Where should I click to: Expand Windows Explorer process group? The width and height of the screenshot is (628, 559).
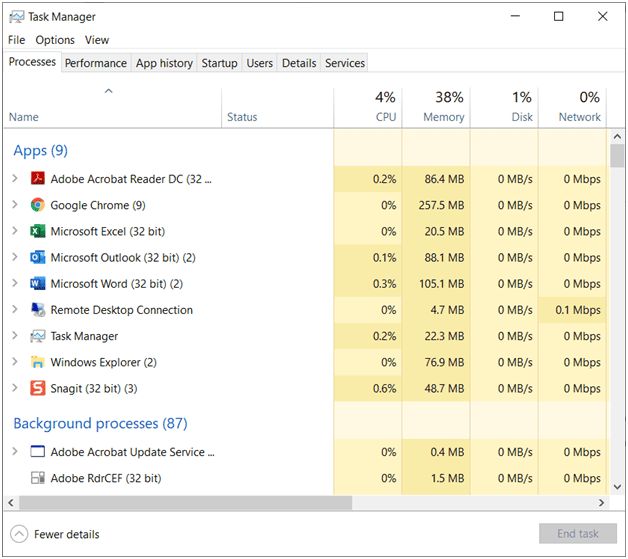15,362
